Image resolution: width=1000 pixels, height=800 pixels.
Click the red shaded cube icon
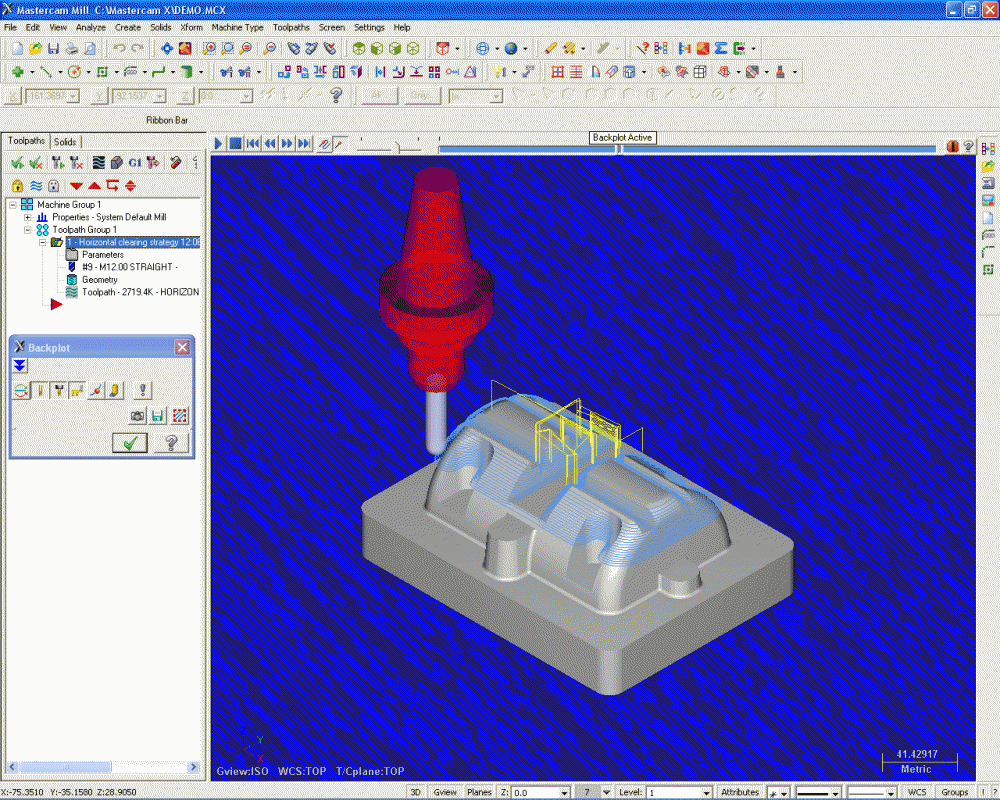[x=442, y=48]
